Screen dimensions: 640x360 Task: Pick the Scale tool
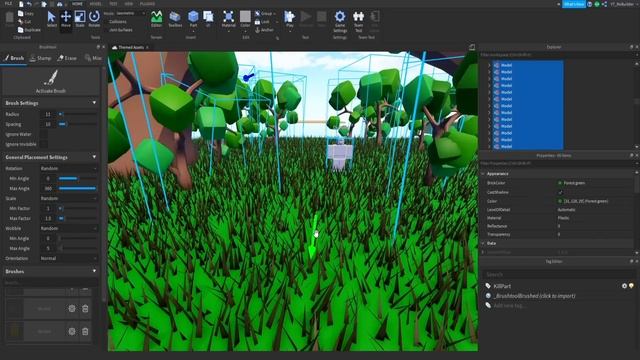[80, 19]
